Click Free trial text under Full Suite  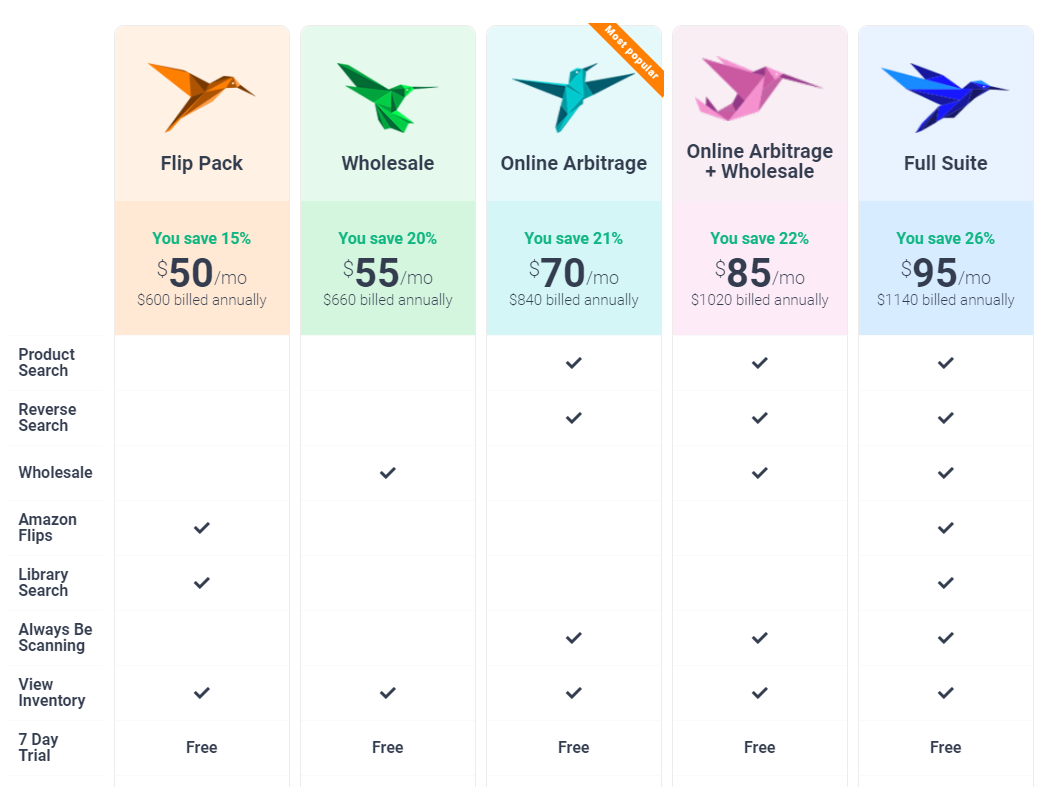[x=946, y=747]
